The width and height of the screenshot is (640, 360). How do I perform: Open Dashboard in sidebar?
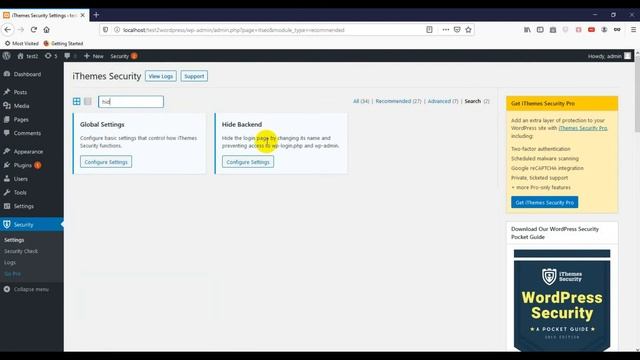pyautogui.click(x=27, y=74)
